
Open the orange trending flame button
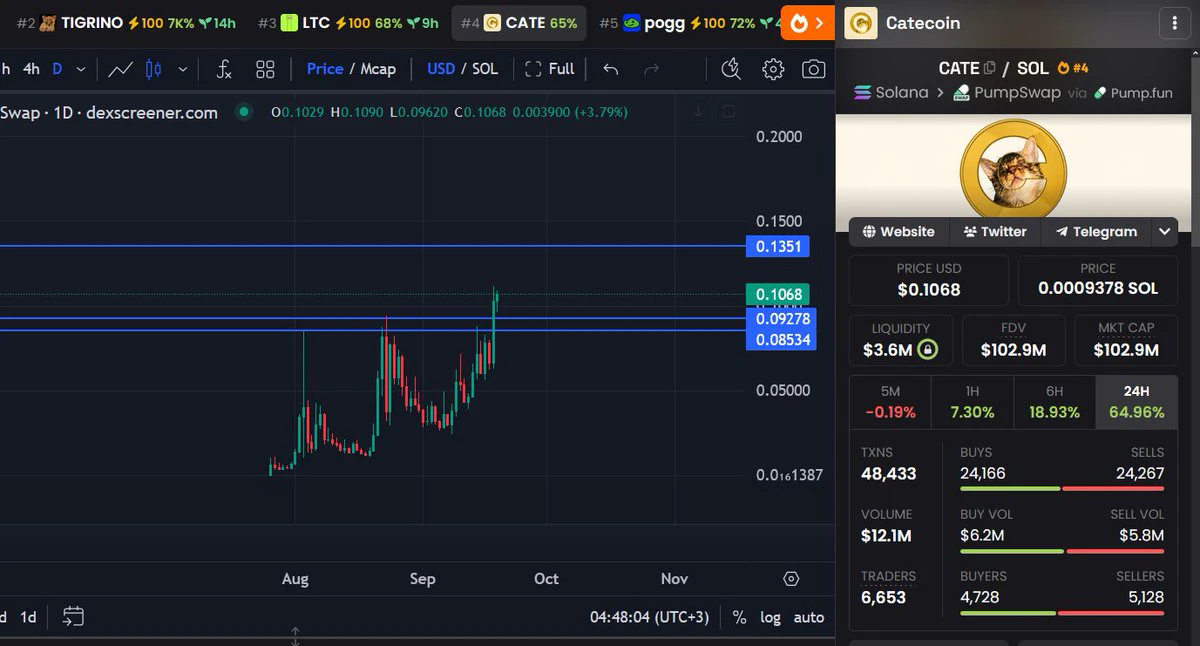point(808,22)
